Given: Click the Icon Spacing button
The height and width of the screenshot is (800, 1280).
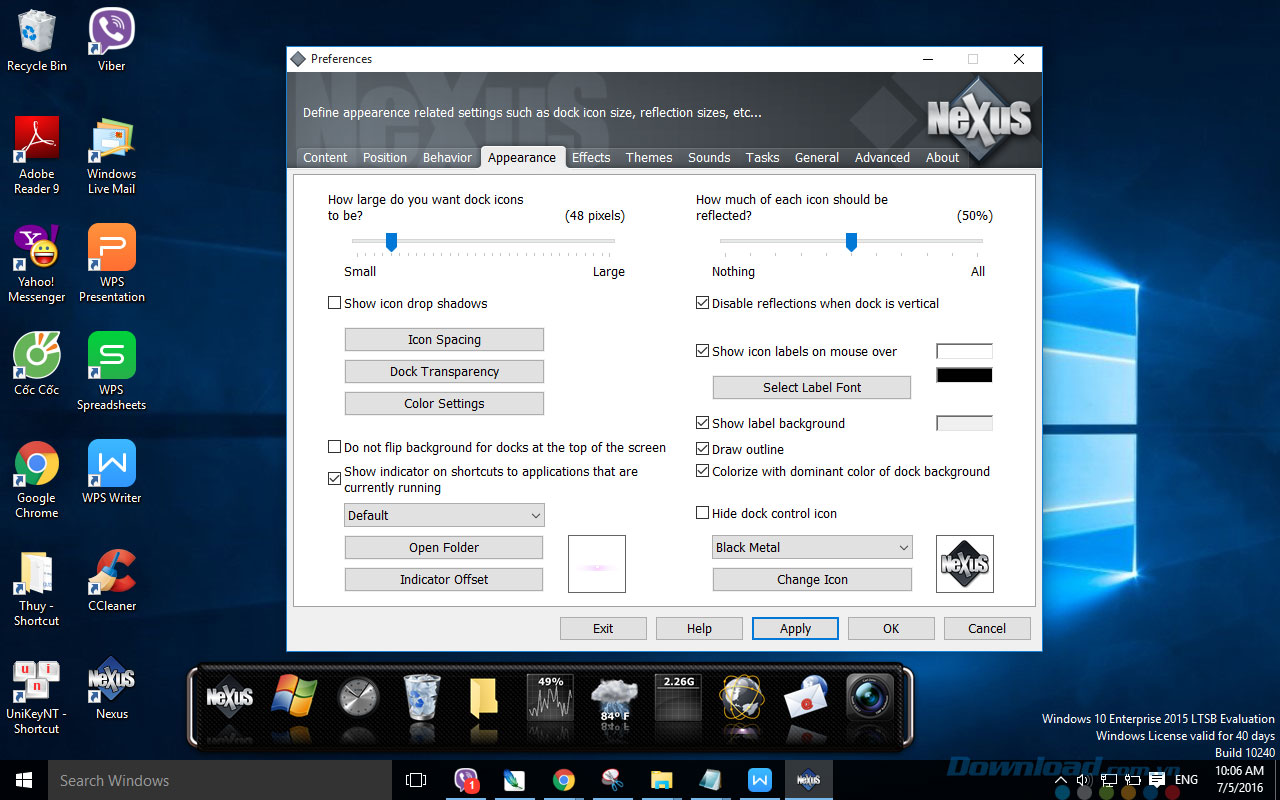Looking at the screenshot, I should pyautogui.click(x=444, y=339).
